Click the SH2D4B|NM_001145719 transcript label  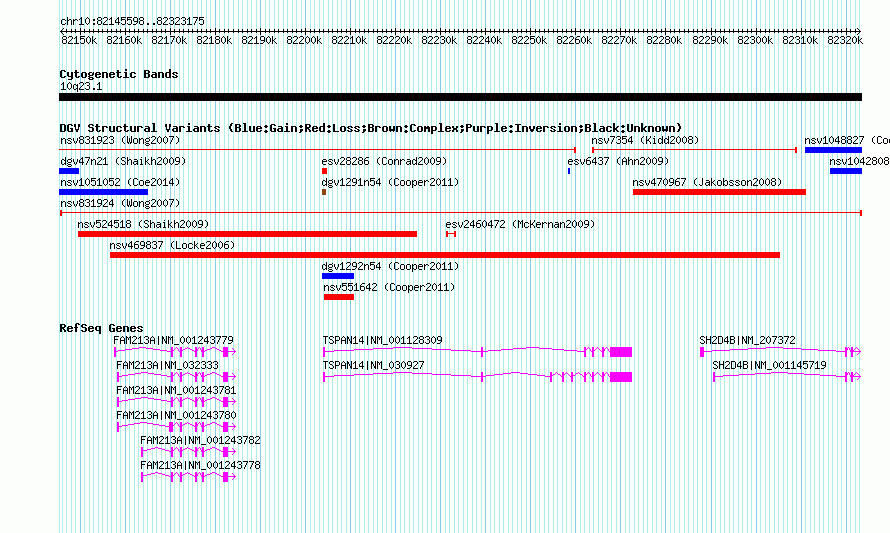[x=769, y=365]
